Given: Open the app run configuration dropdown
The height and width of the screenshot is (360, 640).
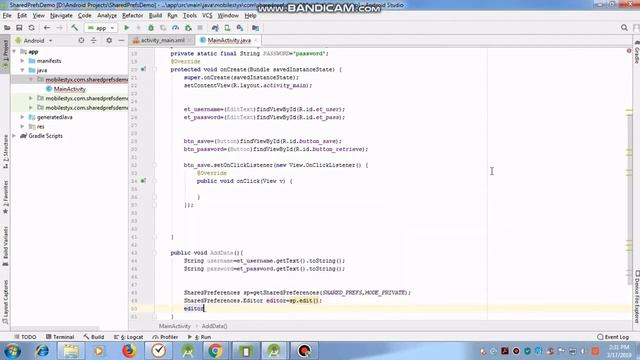Looking at the screenshot, I should pos(101,28).
